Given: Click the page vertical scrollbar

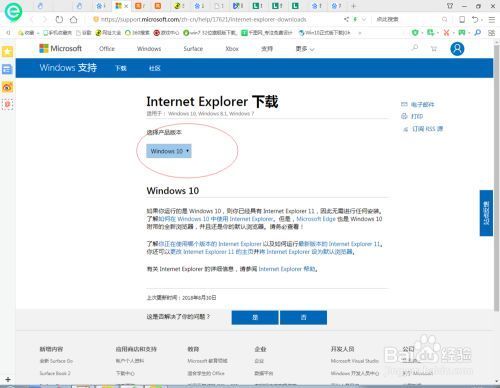Looking at the screenshot, I should 497,177.
